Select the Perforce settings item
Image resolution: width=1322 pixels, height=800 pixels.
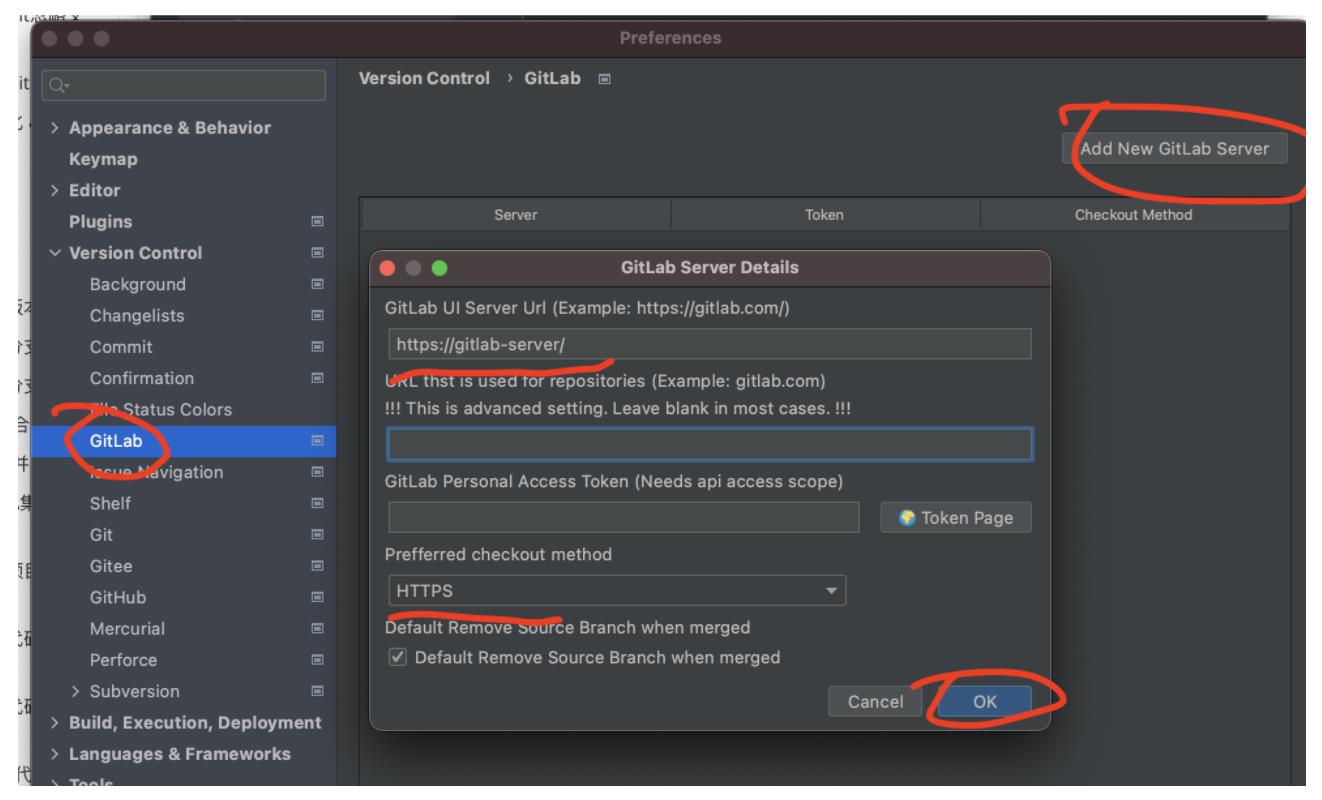click(123, 660)
